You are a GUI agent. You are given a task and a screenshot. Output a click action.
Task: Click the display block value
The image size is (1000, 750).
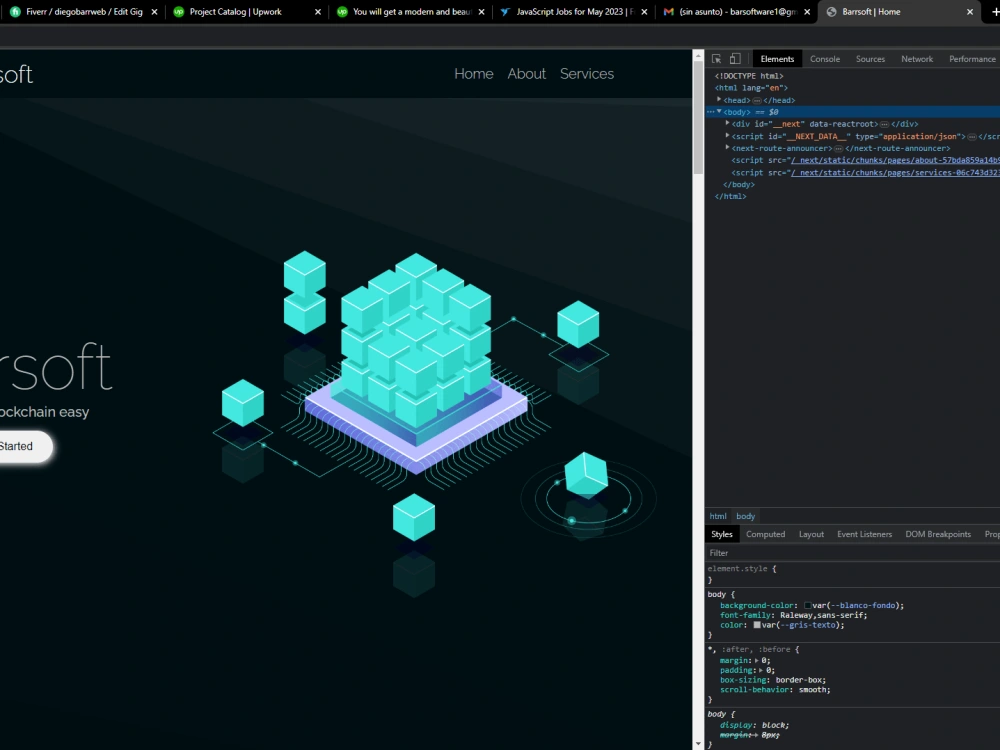(x=774, y=725)
